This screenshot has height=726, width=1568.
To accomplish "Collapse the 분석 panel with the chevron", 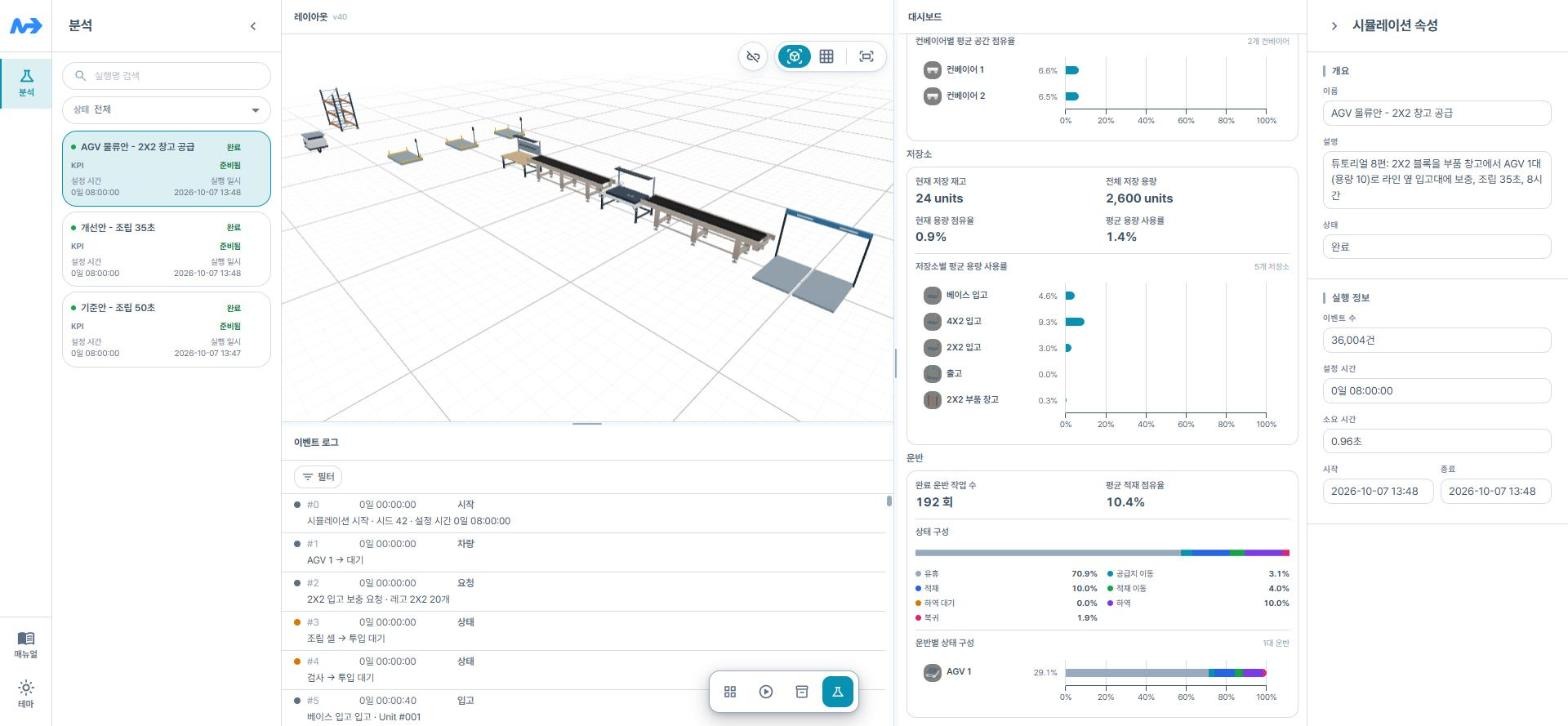I will 253,26.
